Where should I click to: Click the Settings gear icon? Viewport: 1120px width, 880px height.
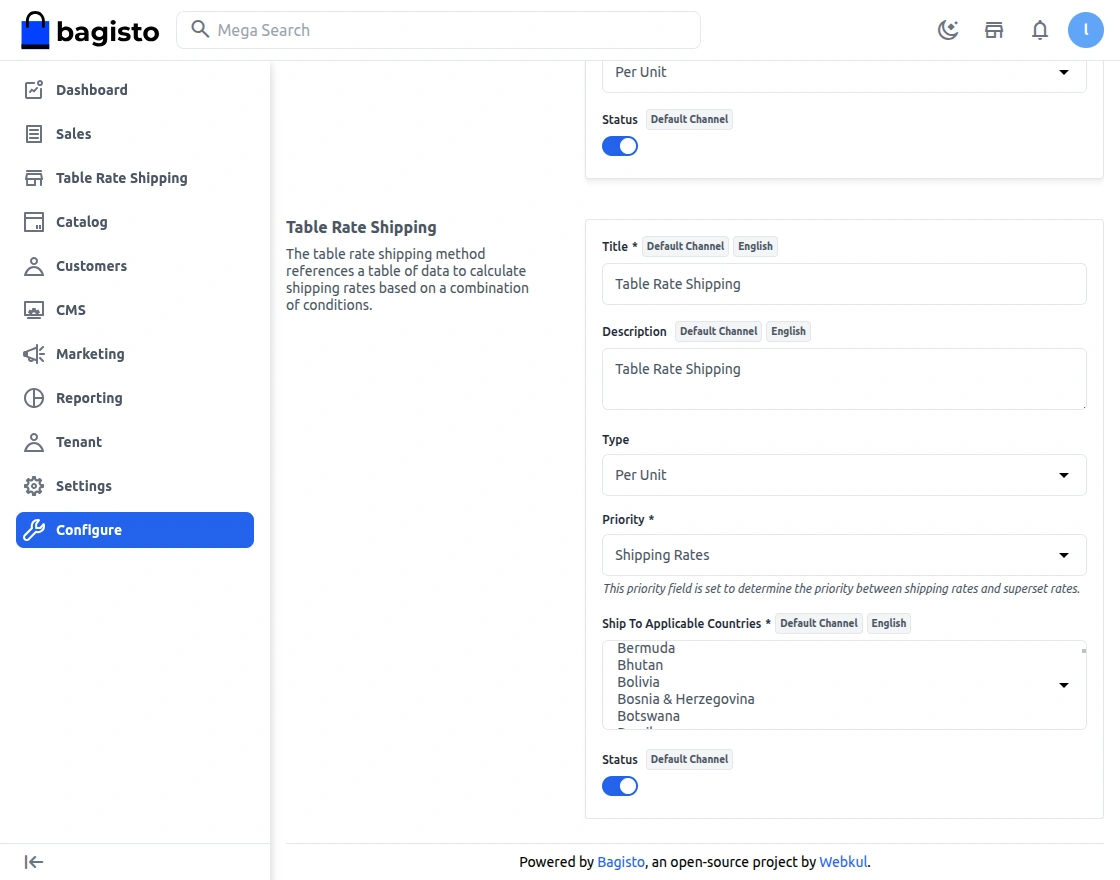34,486
